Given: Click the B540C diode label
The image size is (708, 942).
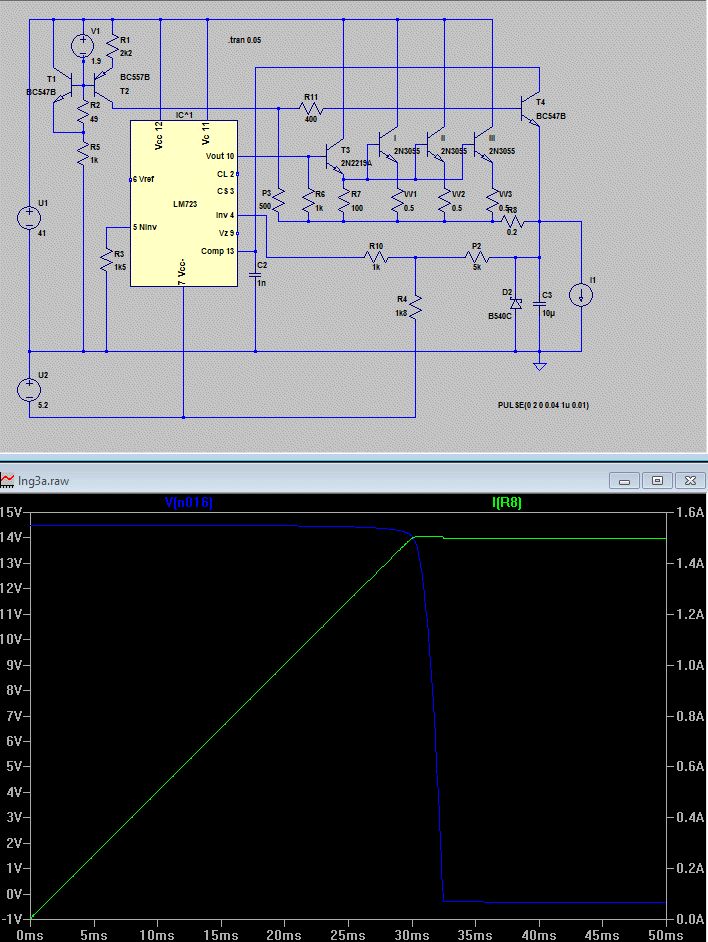Looking at the screenshot, I should [500, 317].
